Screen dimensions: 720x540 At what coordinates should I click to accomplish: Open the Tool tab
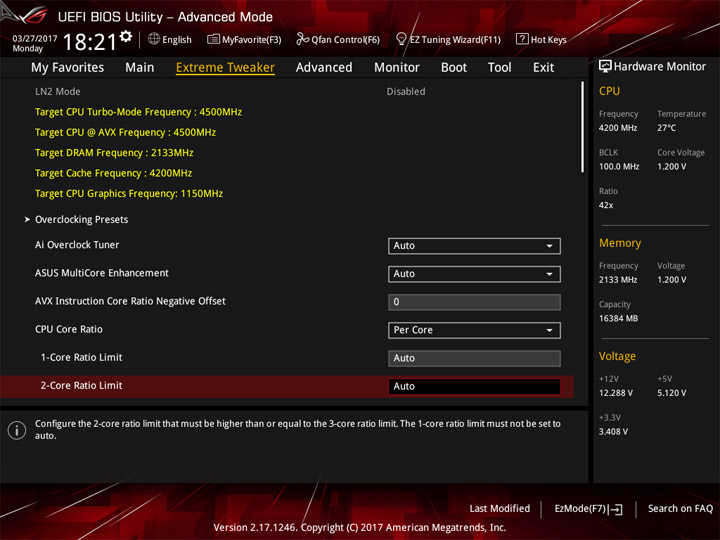[500, 68]
